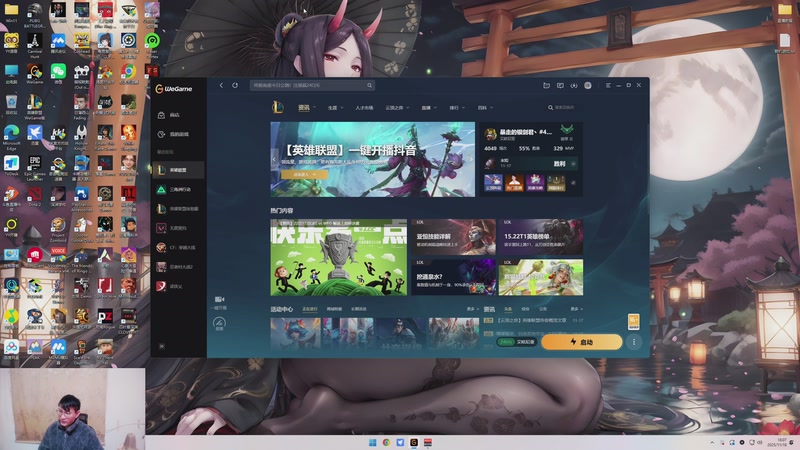Open the 15.22T1英雄榜单 article card
The height and width of the screenshot is (450, 800).
point(541,237)
